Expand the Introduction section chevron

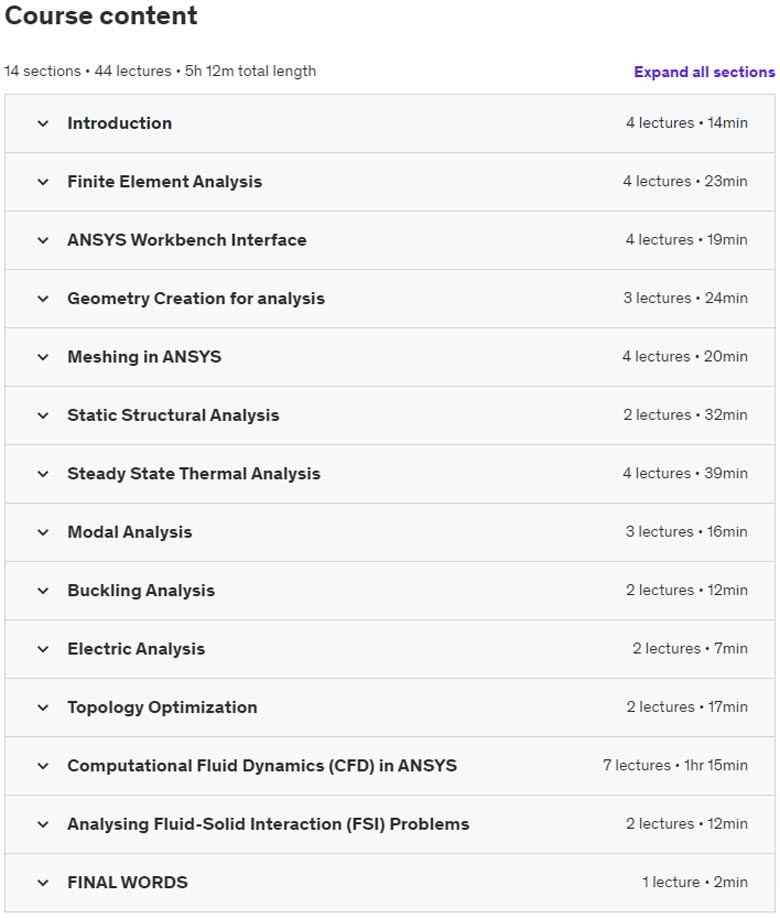[x=43, y=124]
